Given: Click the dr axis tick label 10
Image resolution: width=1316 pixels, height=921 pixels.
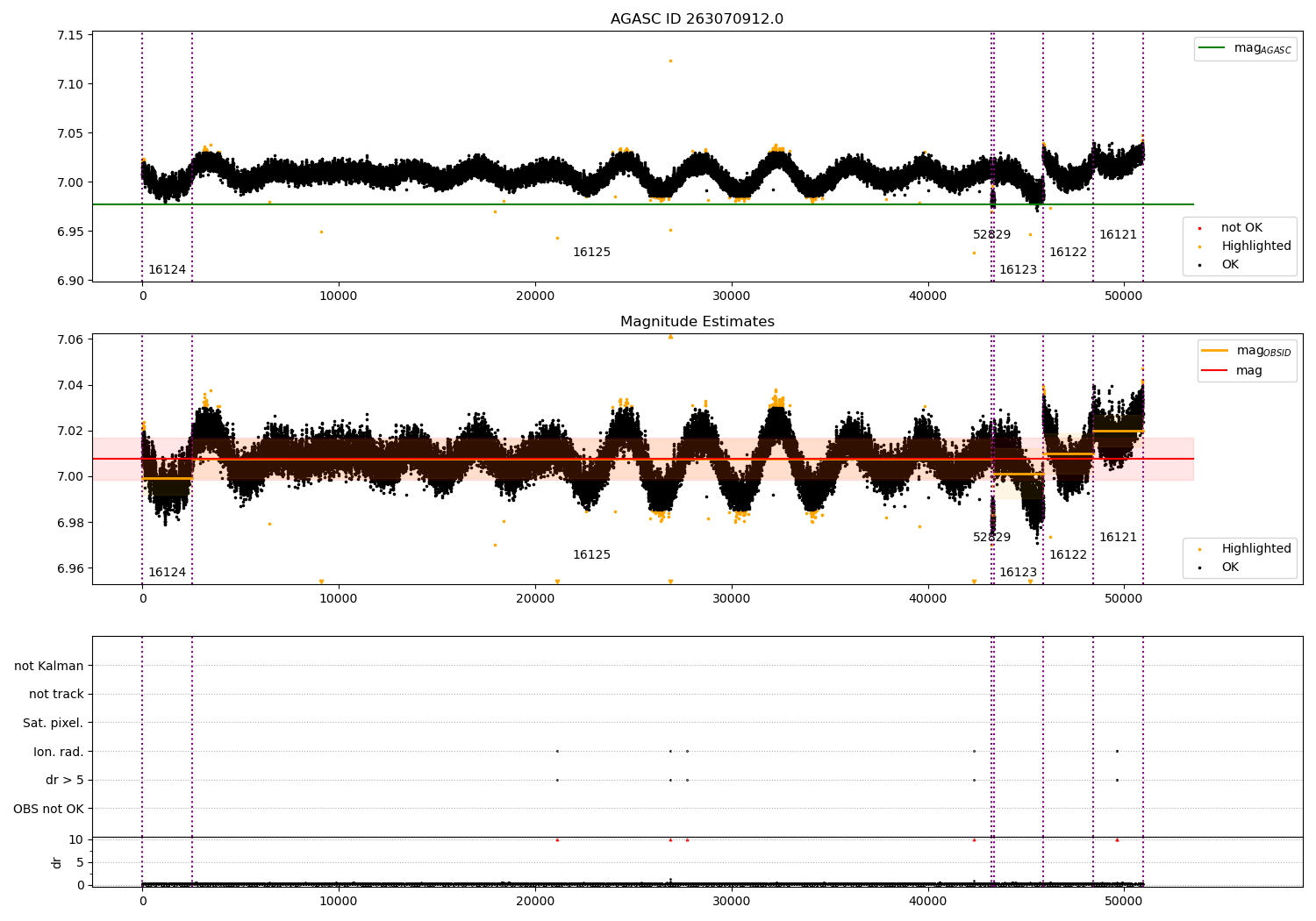Looking at the screenshot, I should tap(76, 839).
